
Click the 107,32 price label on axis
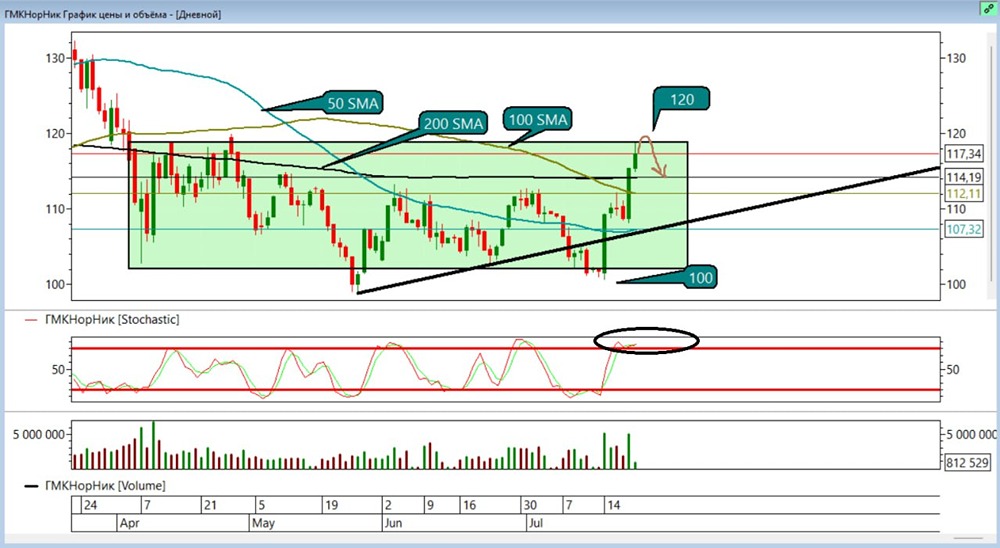coord(964,229)
